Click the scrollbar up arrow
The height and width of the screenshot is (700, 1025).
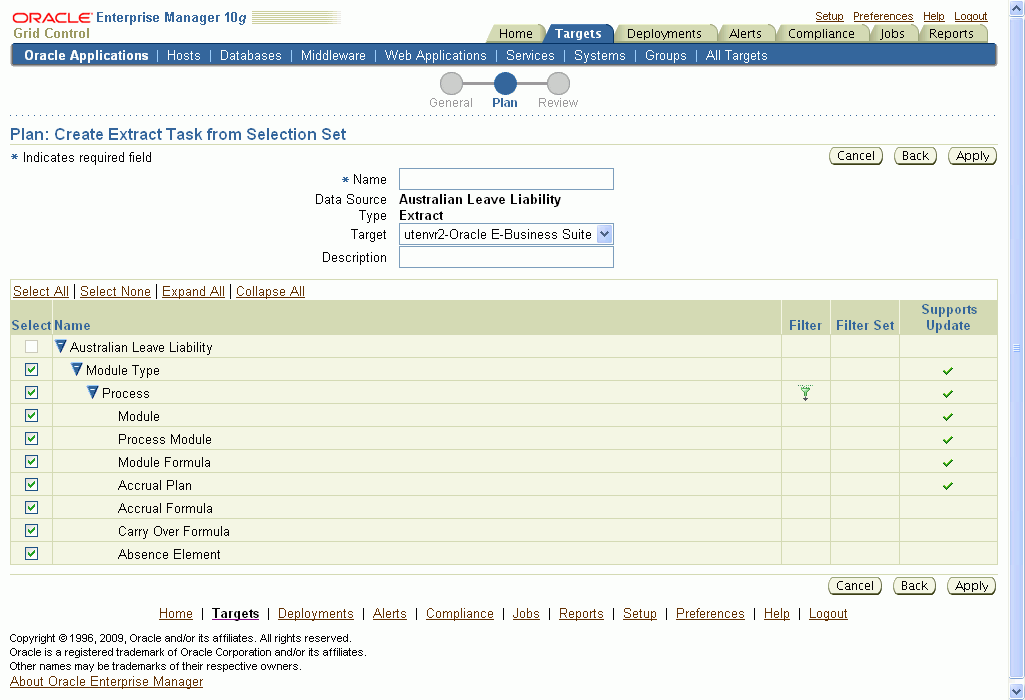click(x=1017, y=8)
